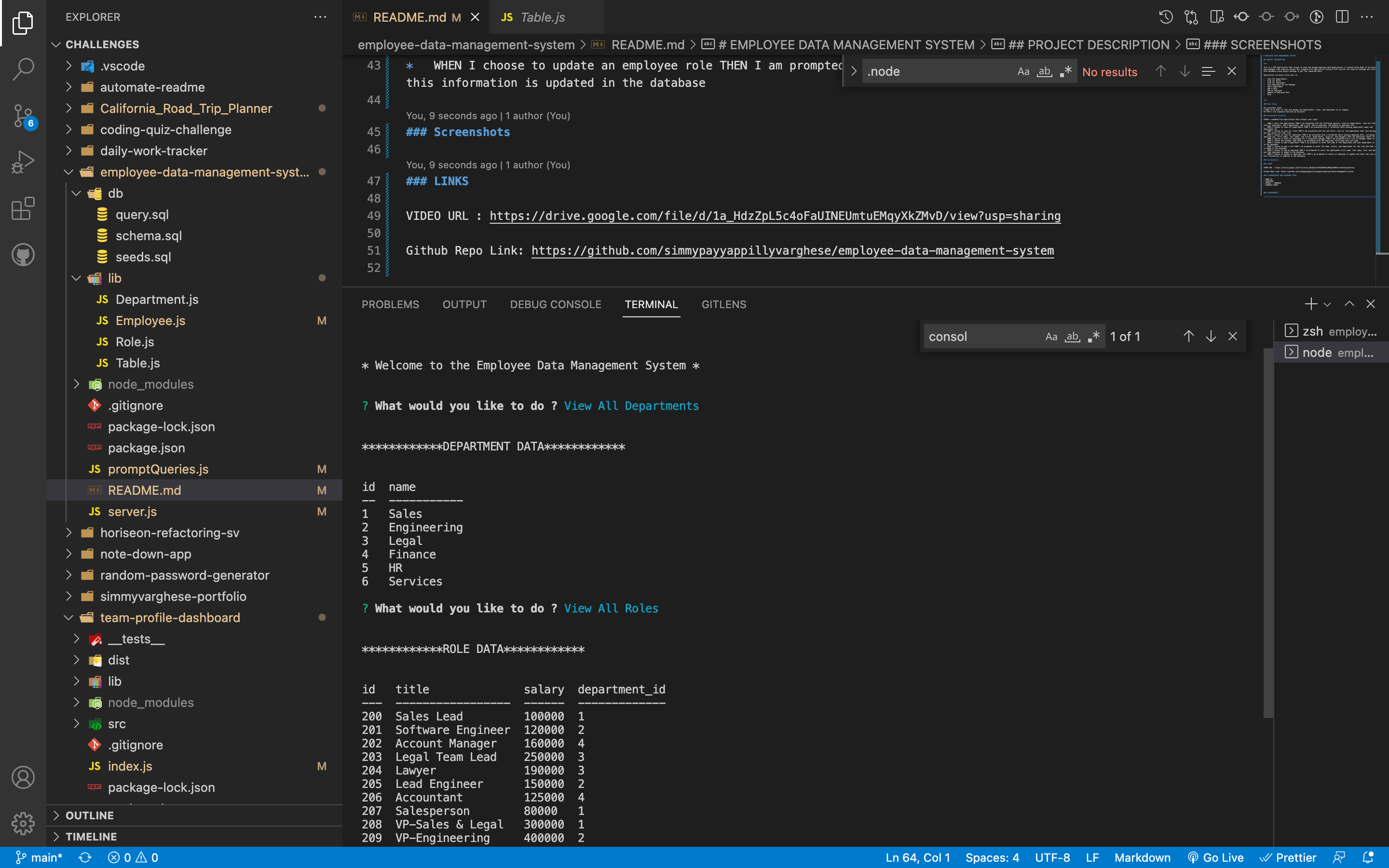Click the new terminal plus icon

coord(1310,304)
